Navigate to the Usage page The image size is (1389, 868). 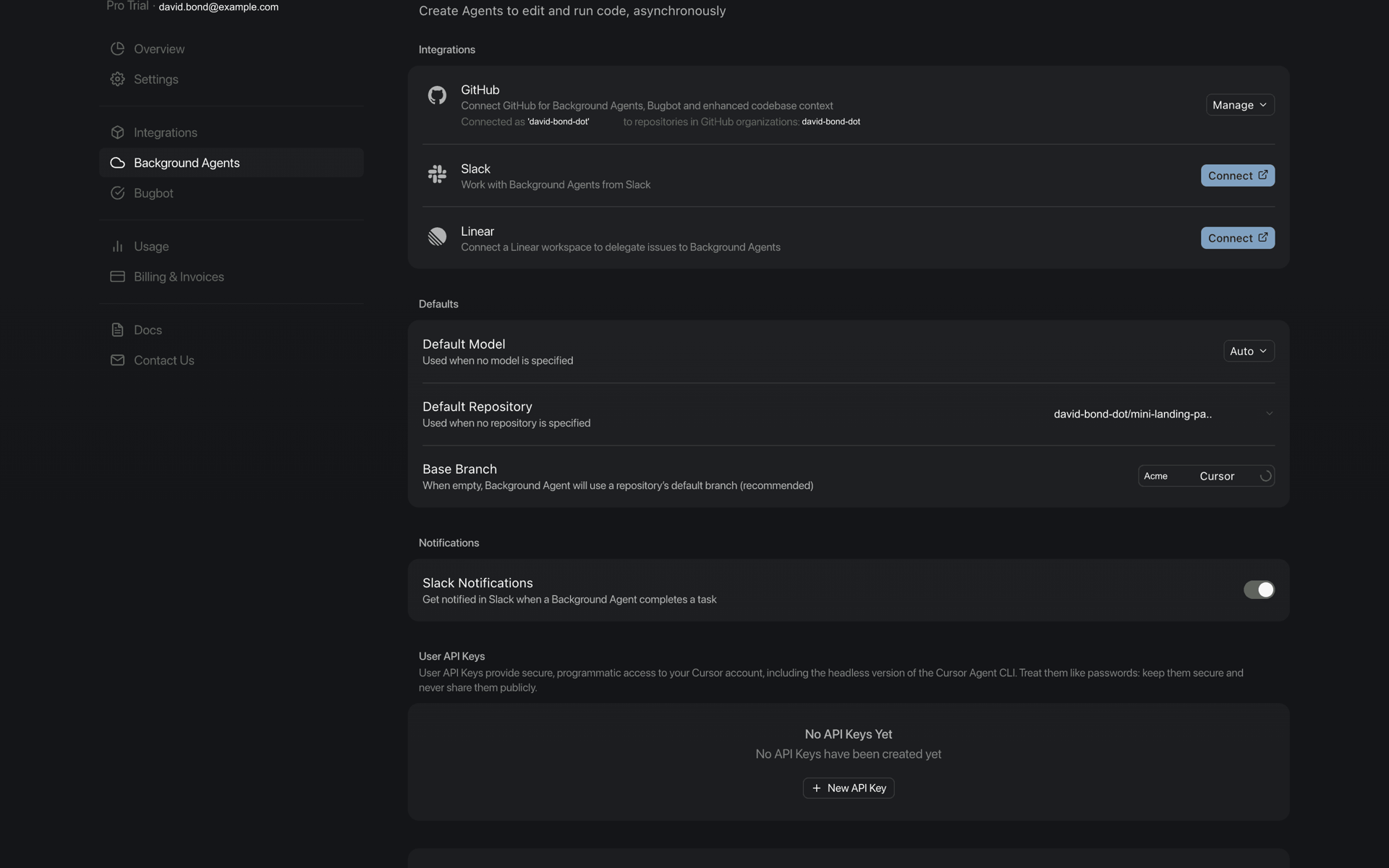(x=231, y=246)
